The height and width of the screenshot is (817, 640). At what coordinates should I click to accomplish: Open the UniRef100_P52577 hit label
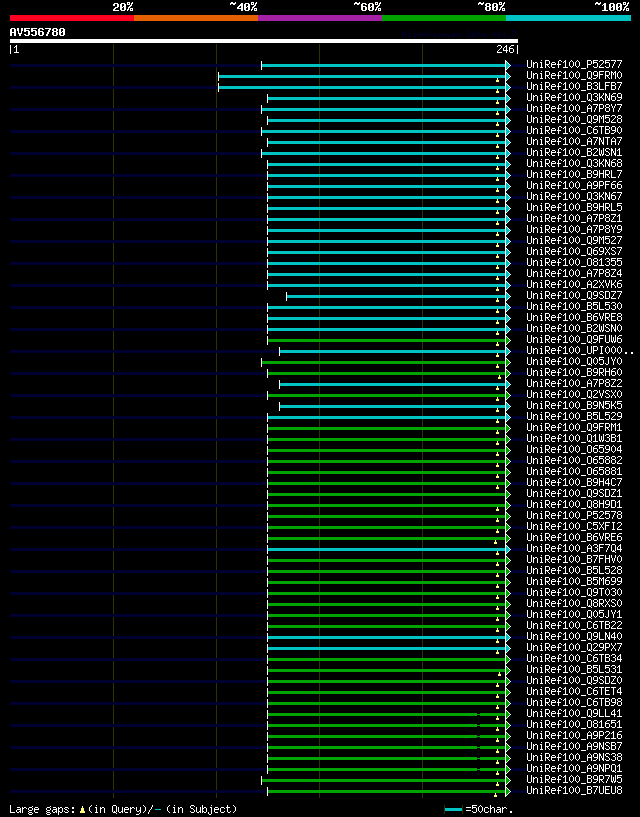574,64
